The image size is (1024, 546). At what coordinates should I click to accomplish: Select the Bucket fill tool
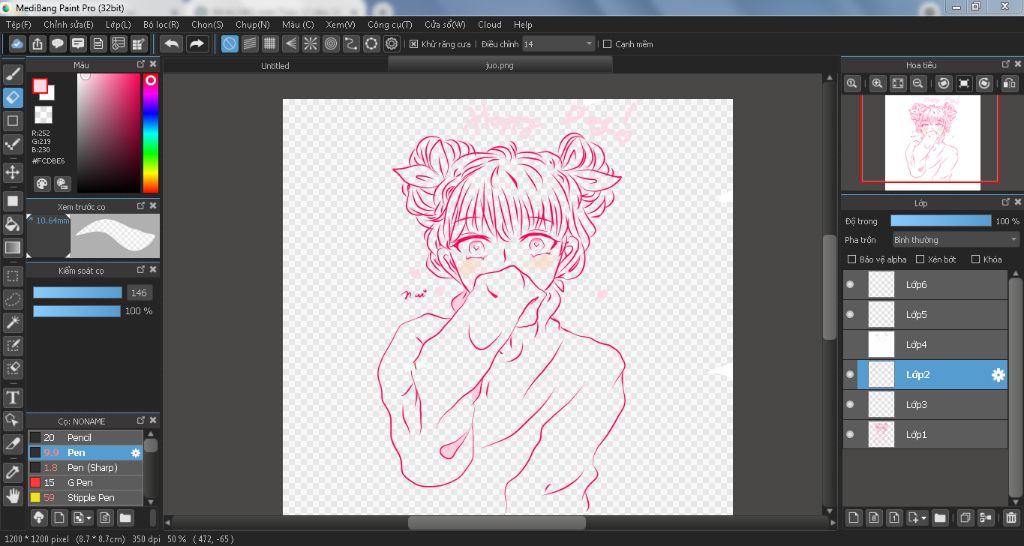pos(13,224)
